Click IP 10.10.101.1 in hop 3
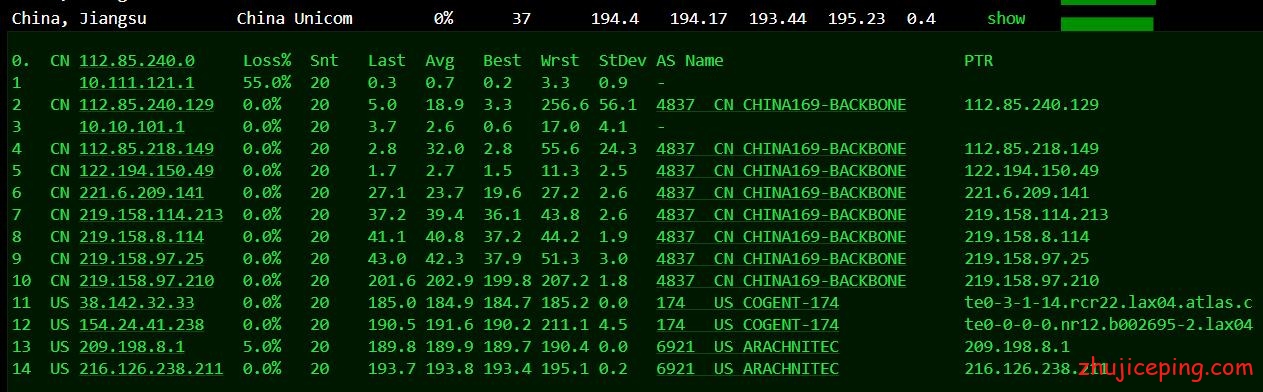1263x392 pixels. pyautogui.click(x=132, y=126)
